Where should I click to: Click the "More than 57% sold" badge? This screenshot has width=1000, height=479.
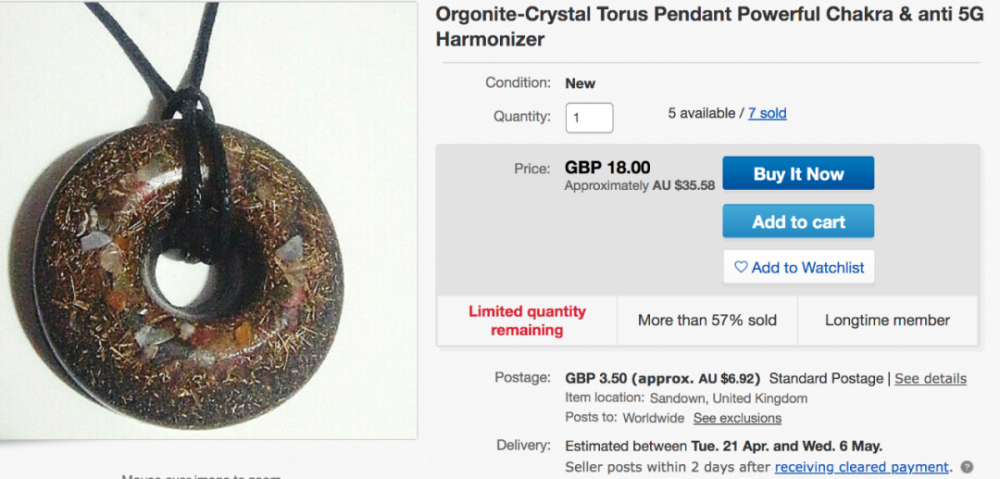pos(707,321)
